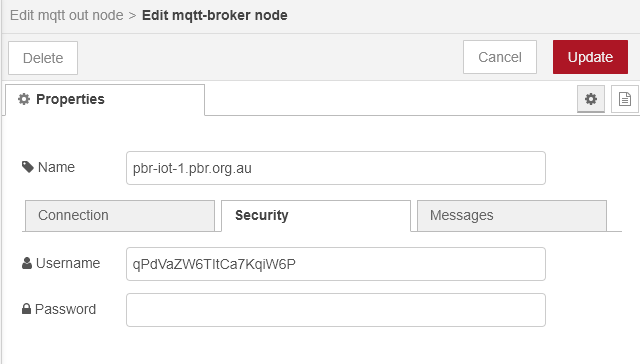Click the Properties gear icon

click(24, 99)
